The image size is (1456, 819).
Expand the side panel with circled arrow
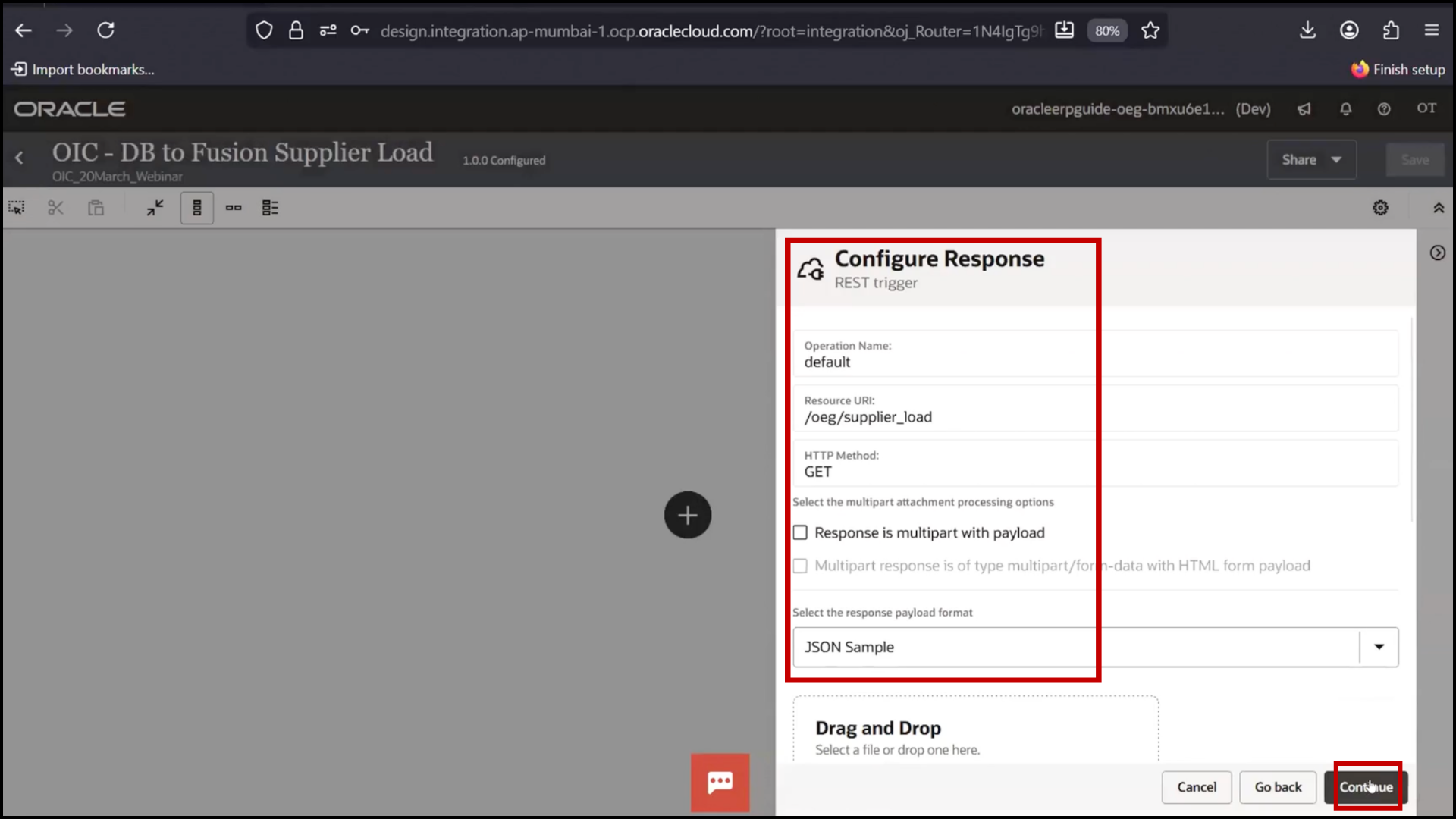tap(1438, 253)
